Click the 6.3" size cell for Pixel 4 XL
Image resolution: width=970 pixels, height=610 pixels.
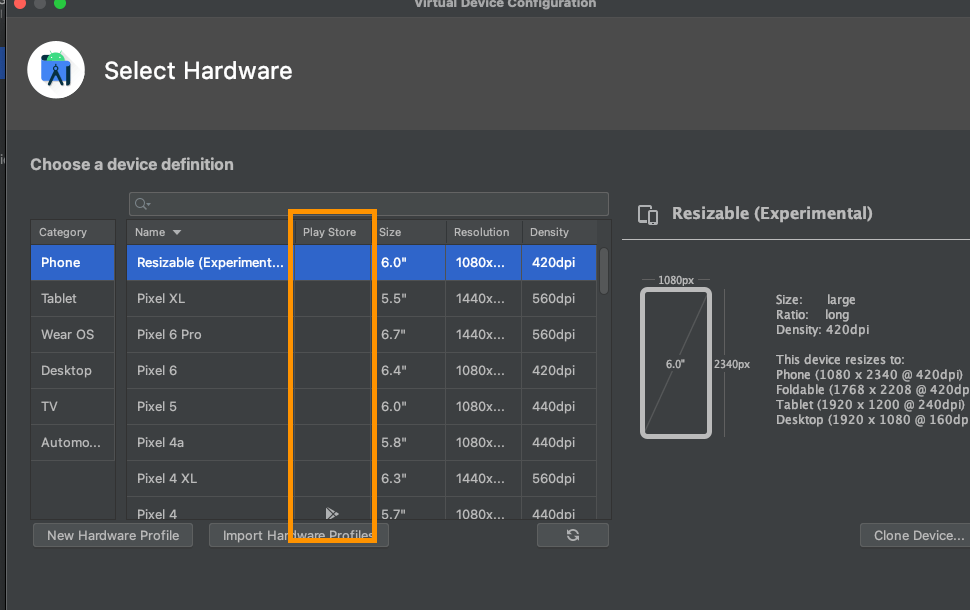(x=409, y=478)
